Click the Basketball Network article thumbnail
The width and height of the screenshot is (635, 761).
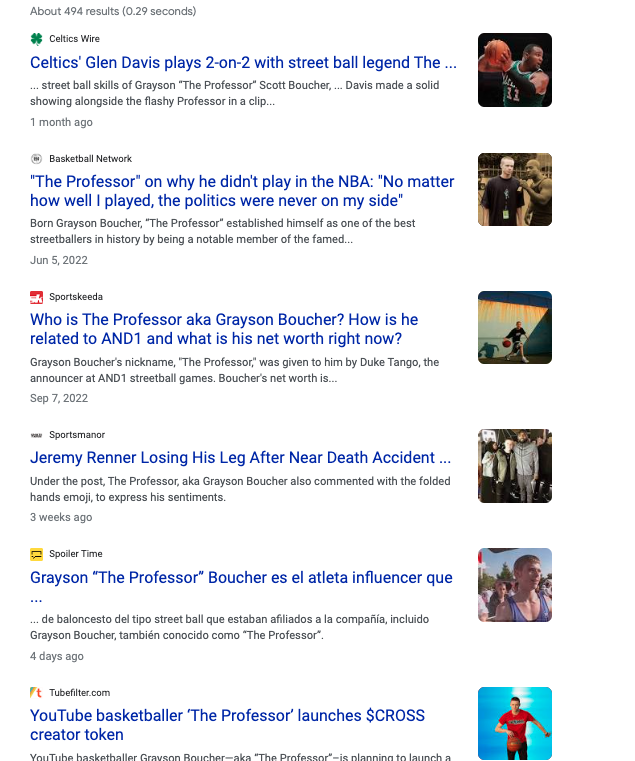pos(515,189)
